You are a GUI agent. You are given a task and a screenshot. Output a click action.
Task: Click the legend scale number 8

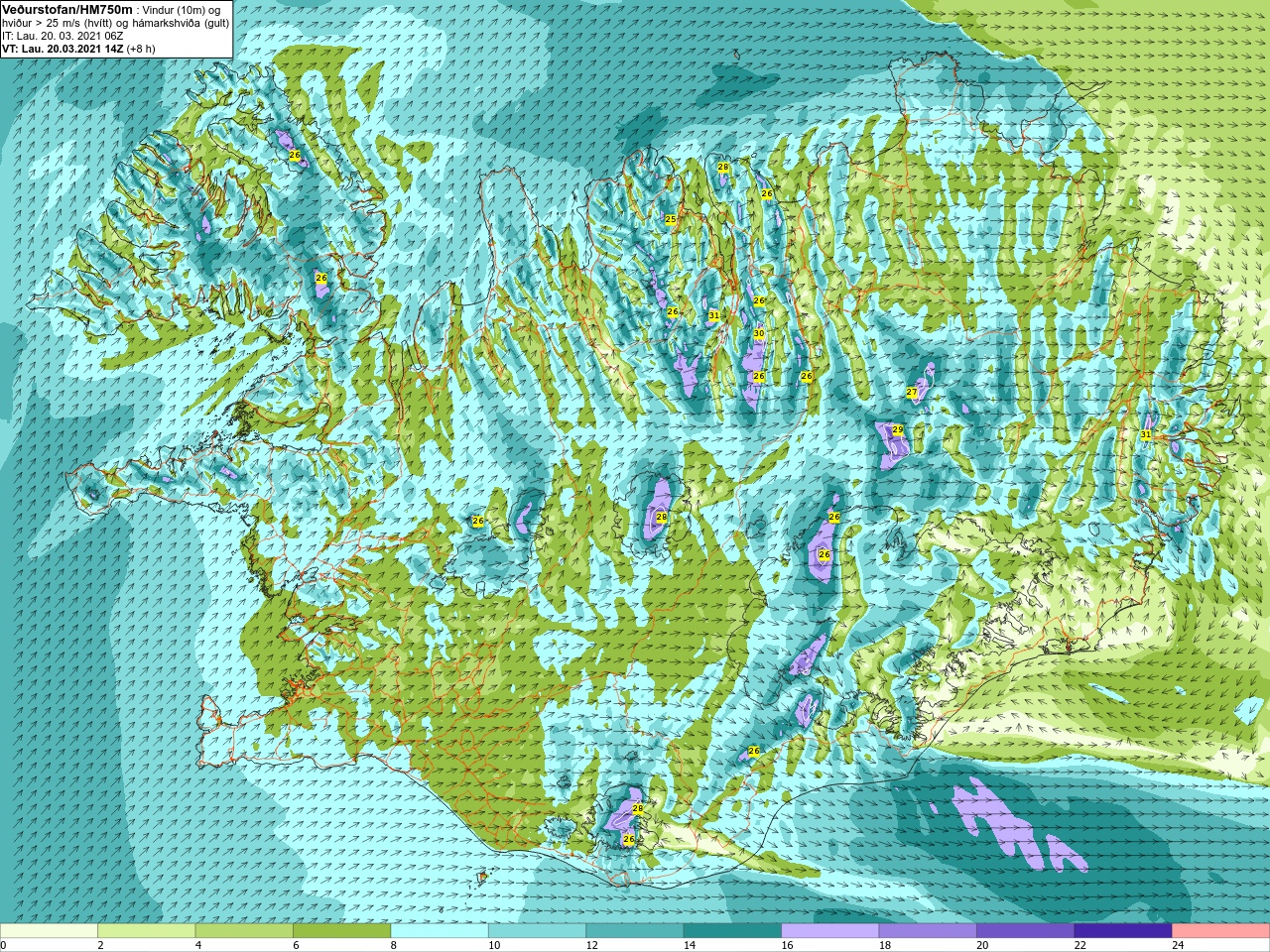[x=393, y=945]
